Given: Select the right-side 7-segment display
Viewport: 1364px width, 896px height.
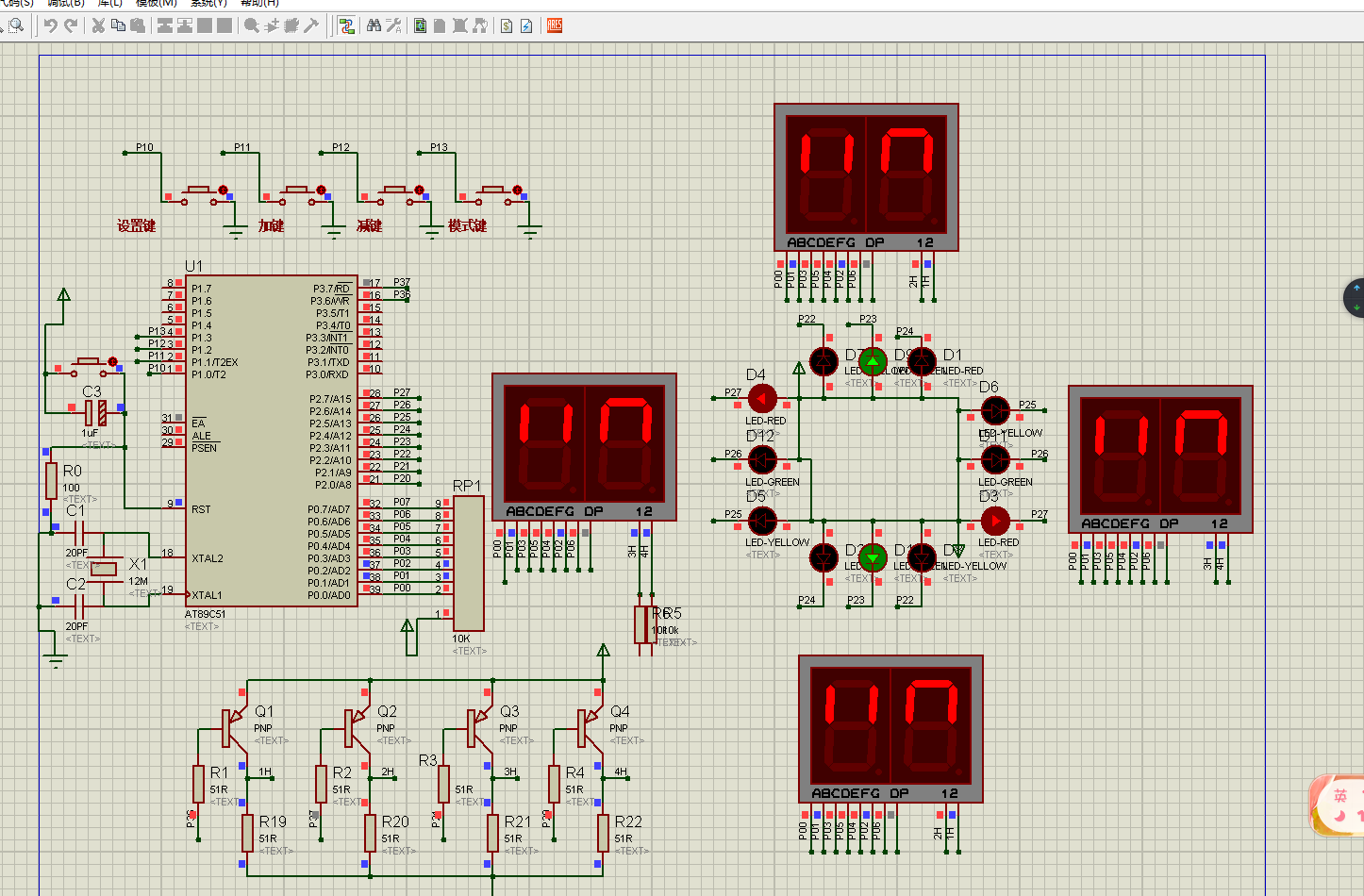Looking at the screenshot, I should [x=1160, y=458].
